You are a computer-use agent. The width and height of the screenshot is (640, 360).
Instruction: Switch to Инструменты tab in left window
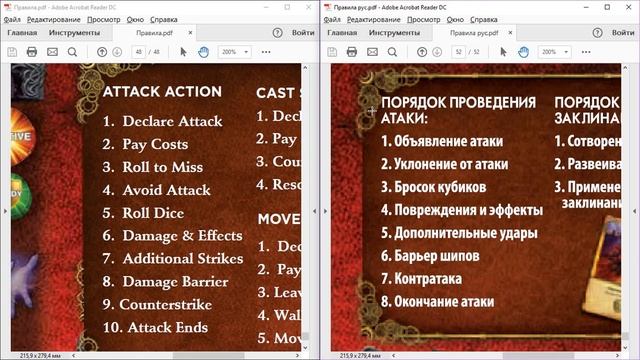[74, 33]
